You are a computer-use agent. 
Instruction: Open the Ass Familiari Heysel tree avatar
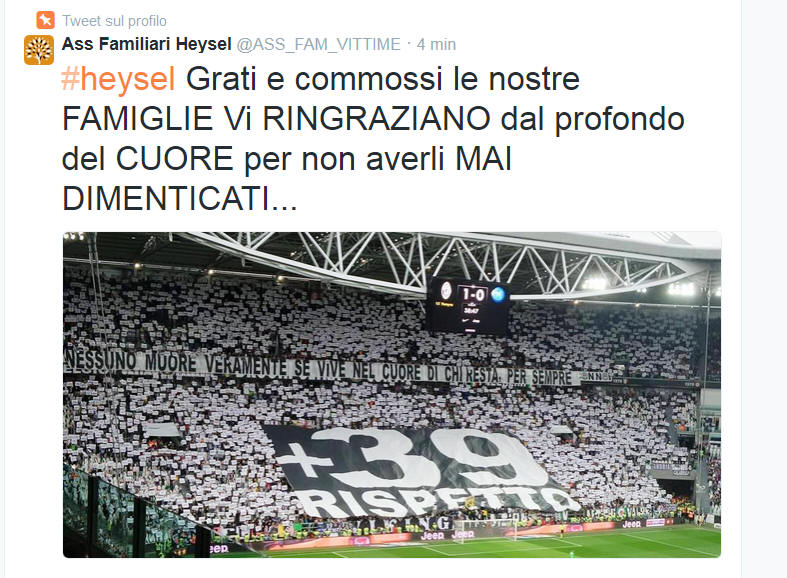click(x=39, y=50)
